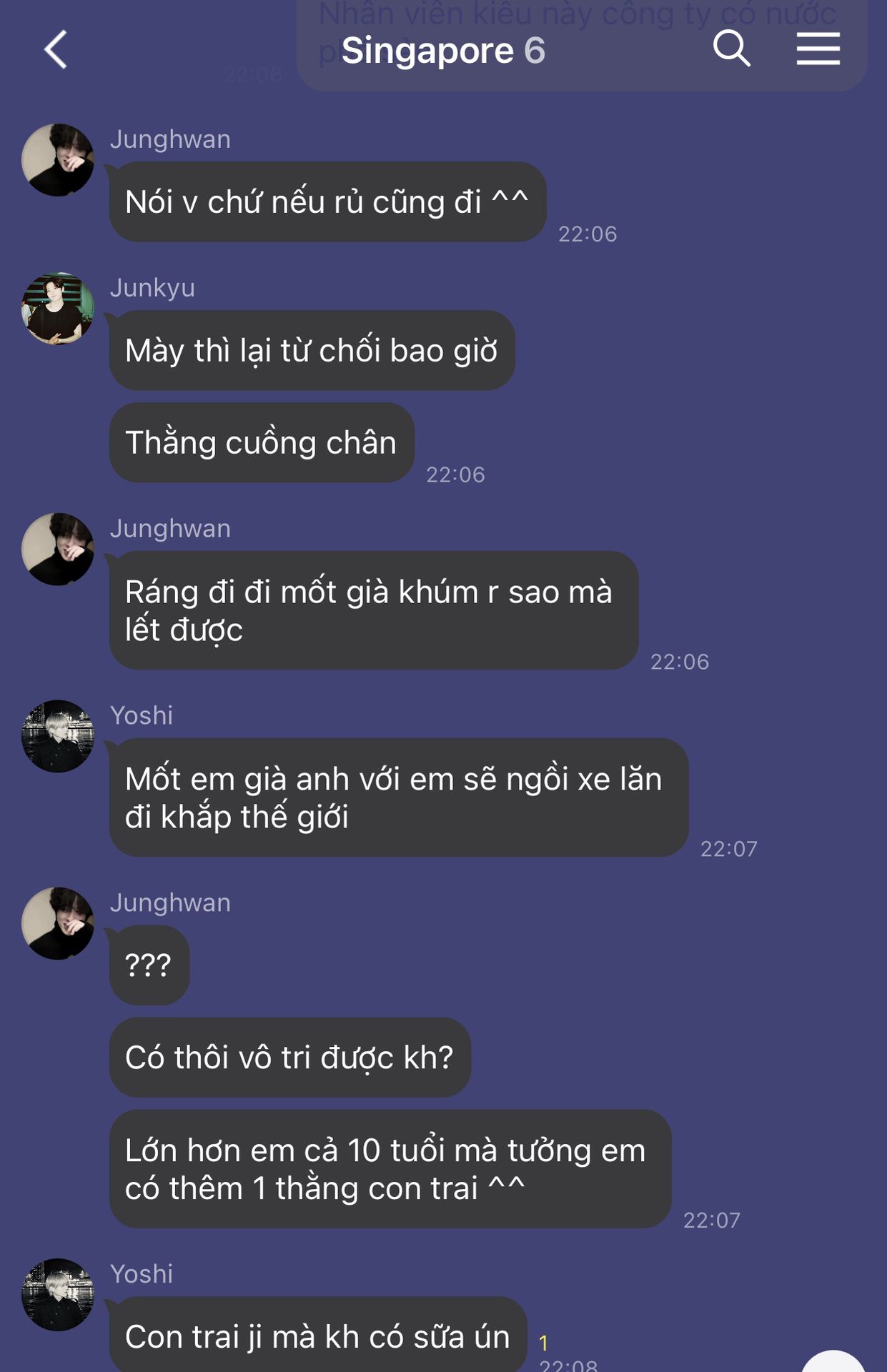Select the 'Mày thì lại từ chối bao giờ' message
The height and width of the screenshot is (1372, 887).
pos(312,350)
